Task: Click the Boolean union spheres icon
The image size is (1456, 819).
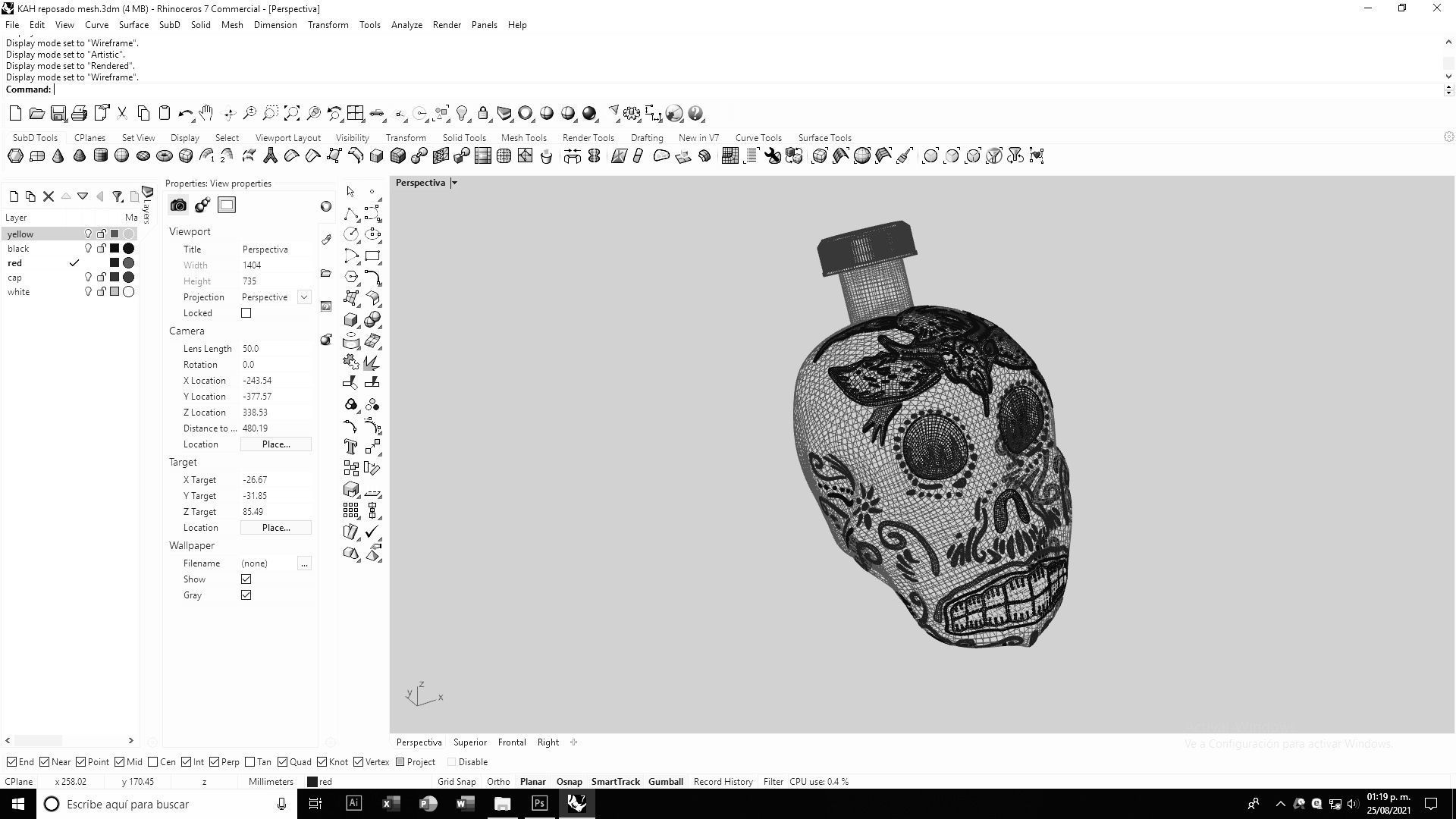Action: click(372, 319)
